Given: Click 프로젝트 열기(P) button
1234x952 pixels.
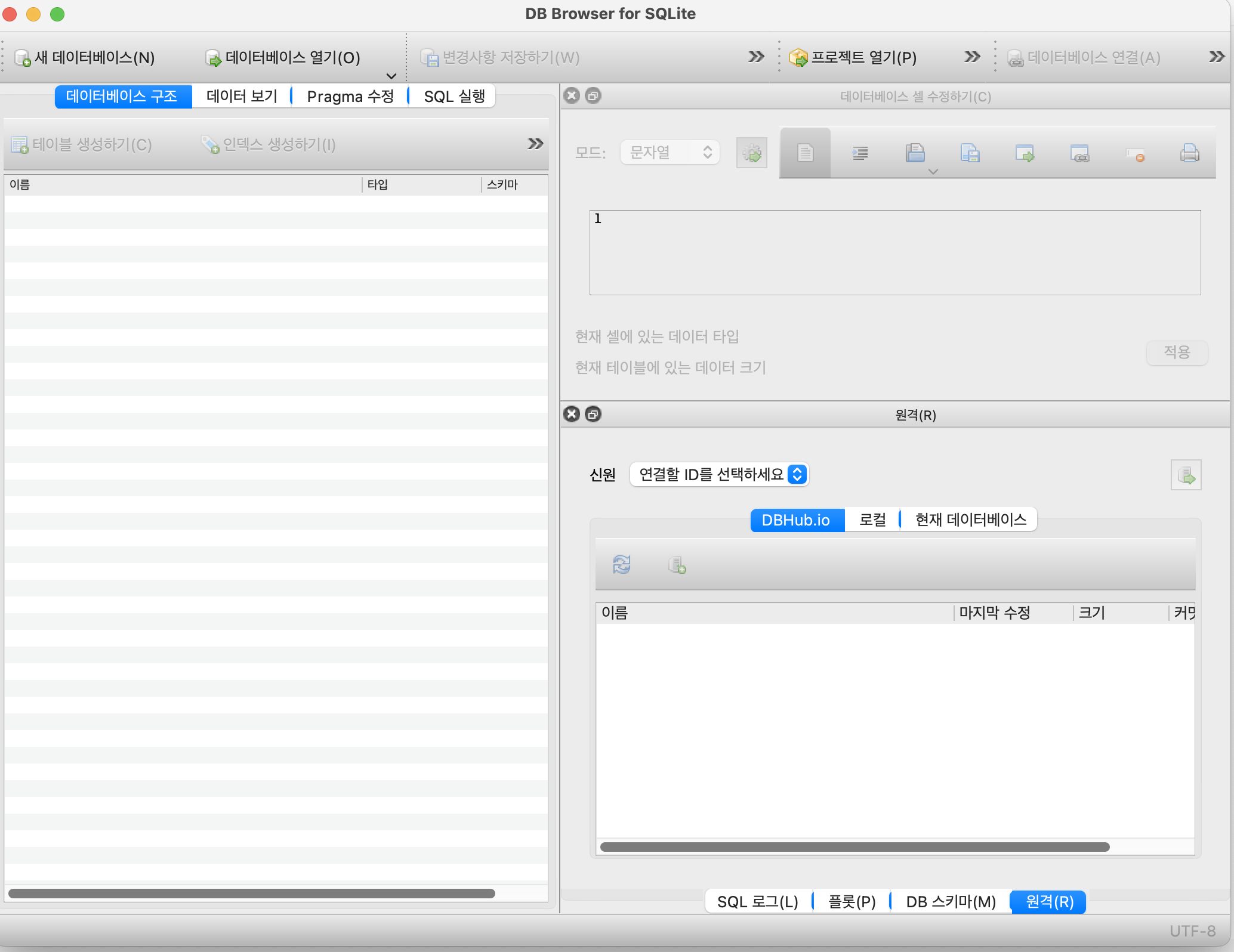Looking at the screenshot, I should point(853,57).
